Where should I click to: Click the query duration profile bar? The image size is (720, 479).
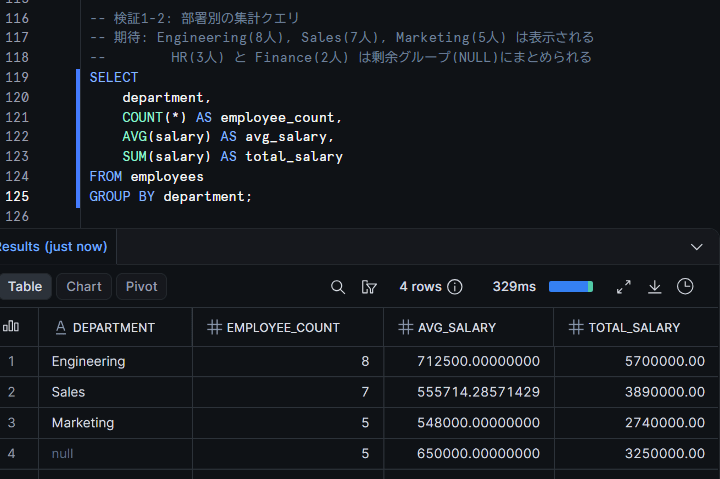coord(571,287)
